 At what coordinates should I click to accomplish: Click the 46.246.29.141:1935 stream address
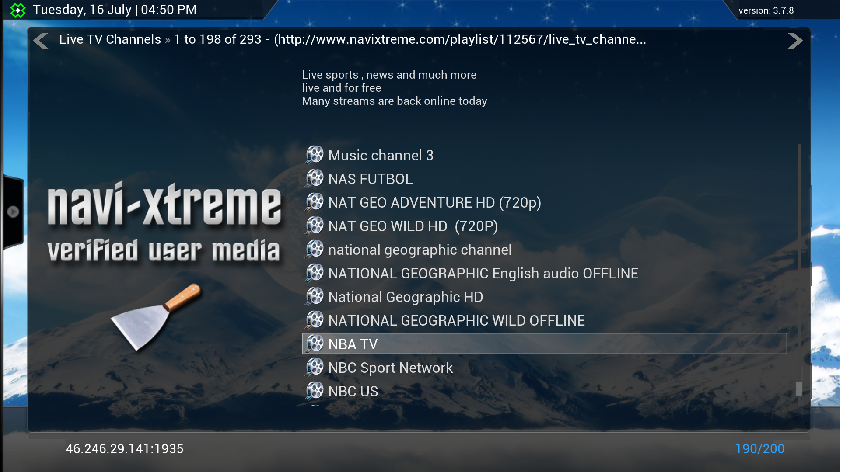click(124, 448)
